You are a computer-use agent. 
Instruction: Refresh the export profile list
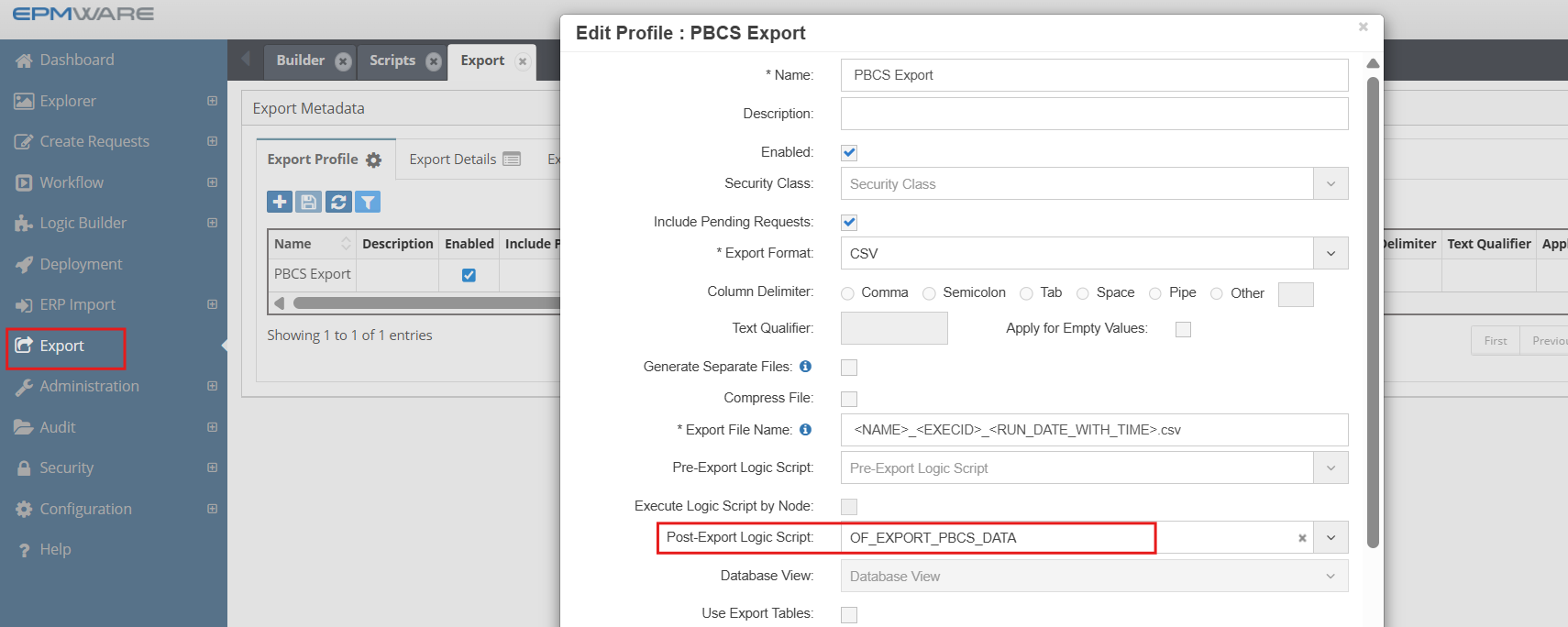point(338,202)
